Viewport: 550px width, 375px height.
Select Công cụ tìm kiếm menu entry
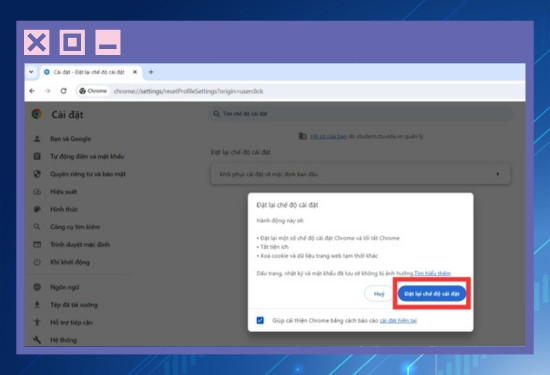[75, 227]
